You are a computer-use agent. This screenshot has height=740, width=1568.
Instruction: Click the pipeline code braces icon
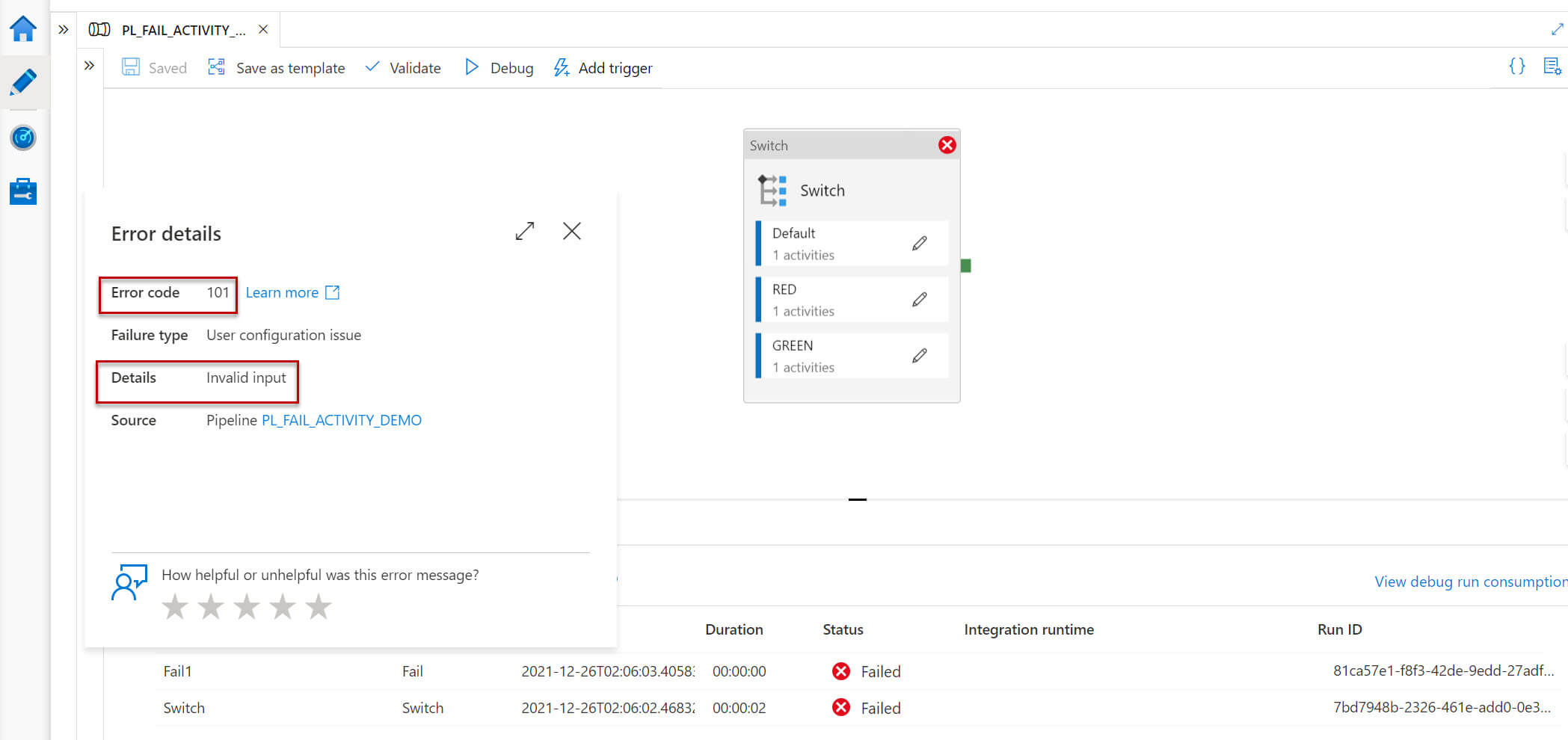click(1516, 67)
